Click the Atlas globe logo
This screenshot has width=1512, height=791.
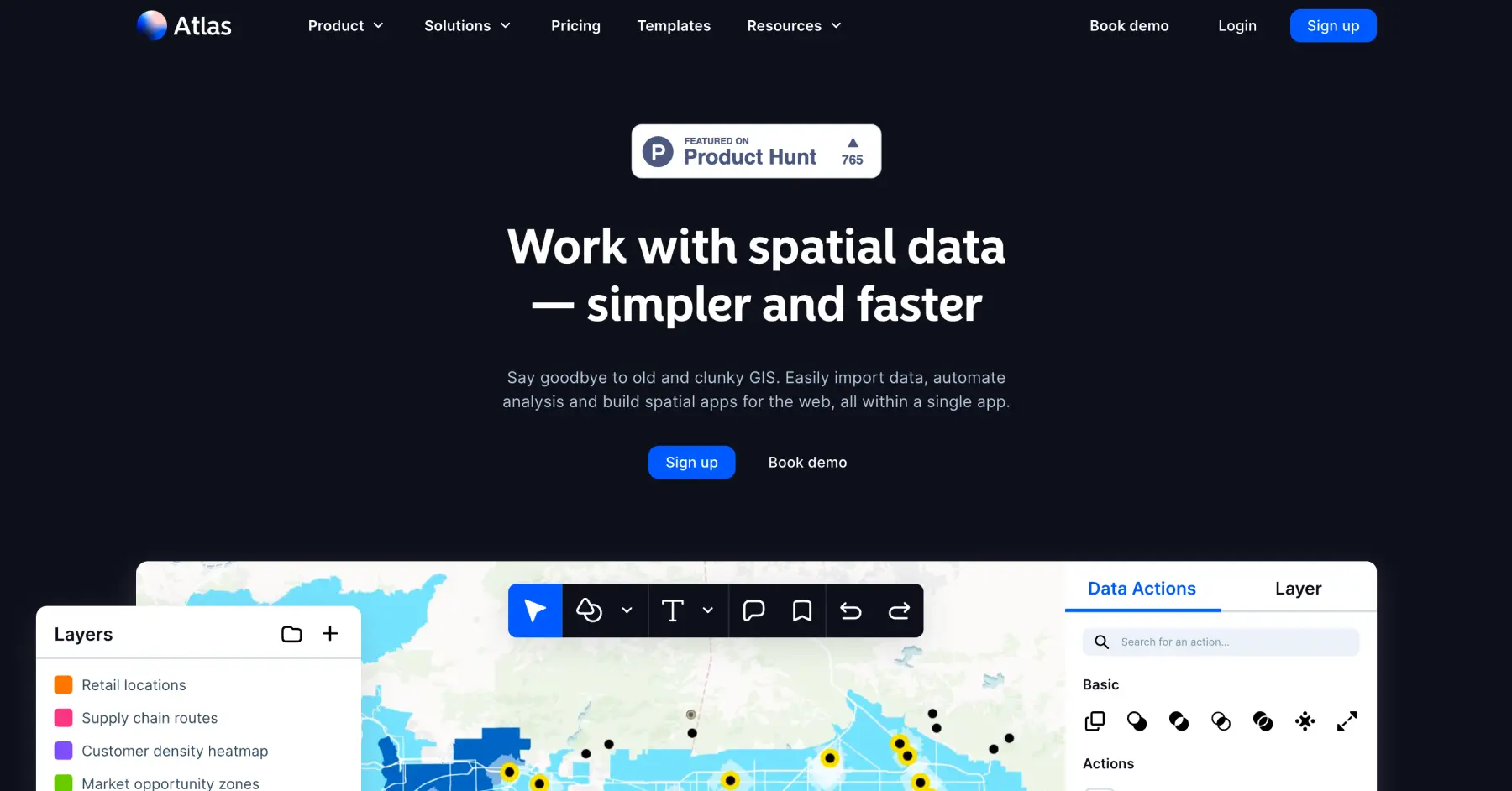click(152, 25)
